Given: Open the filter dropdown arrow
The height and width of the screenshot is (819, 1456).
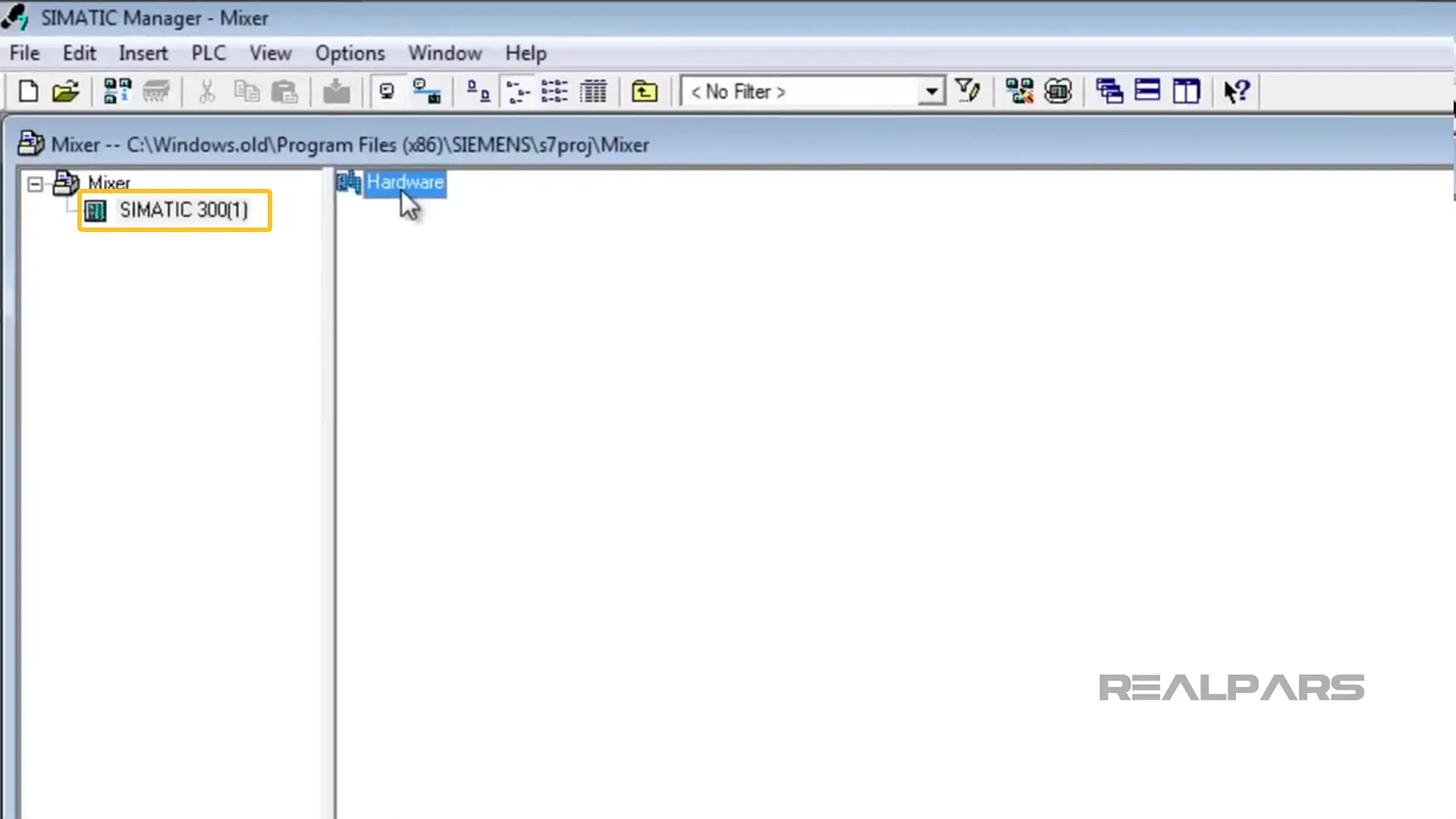Looking at the screenshot, I should [931, 92].
